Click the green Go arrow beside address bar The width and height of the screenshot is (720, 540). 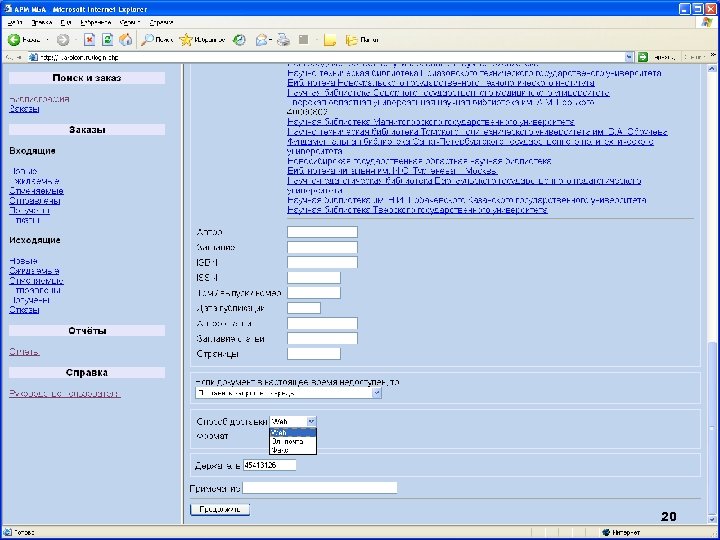coord(643,57)
